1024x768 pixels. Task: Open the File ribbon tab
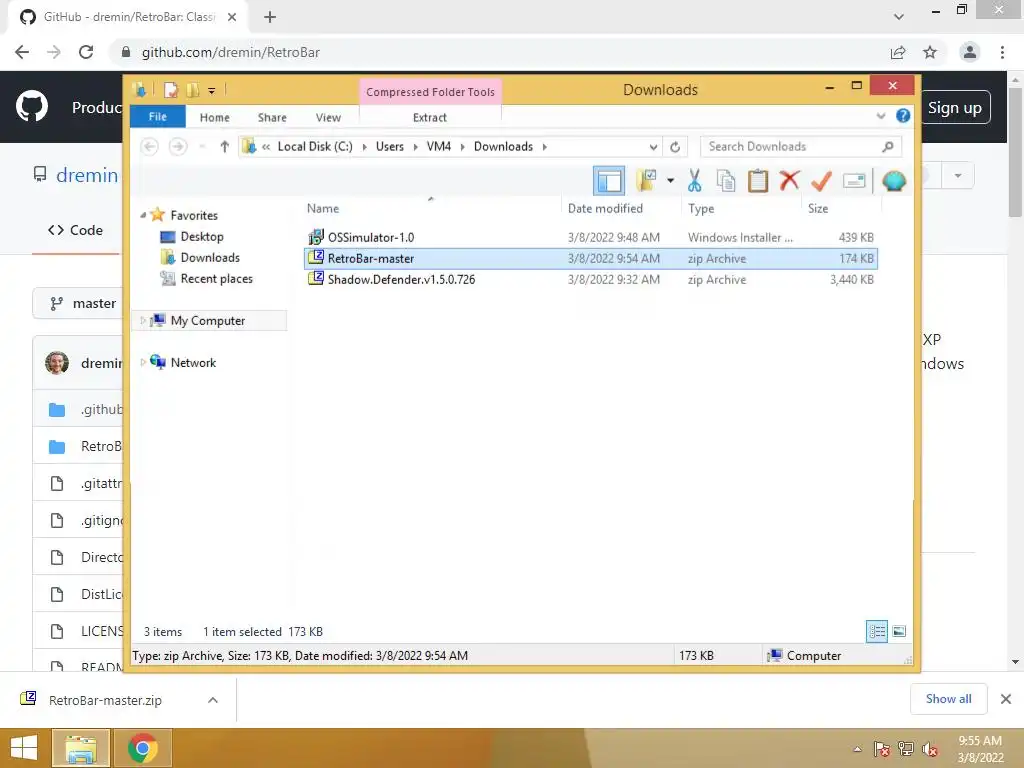tap(157, 117)
